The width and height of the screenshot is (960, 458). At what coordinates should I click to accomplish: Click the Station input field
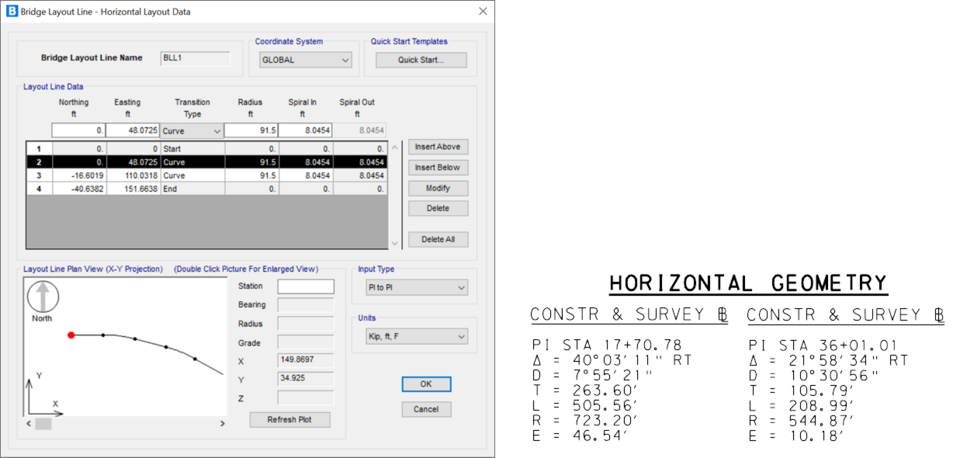(x=305, y=287)
